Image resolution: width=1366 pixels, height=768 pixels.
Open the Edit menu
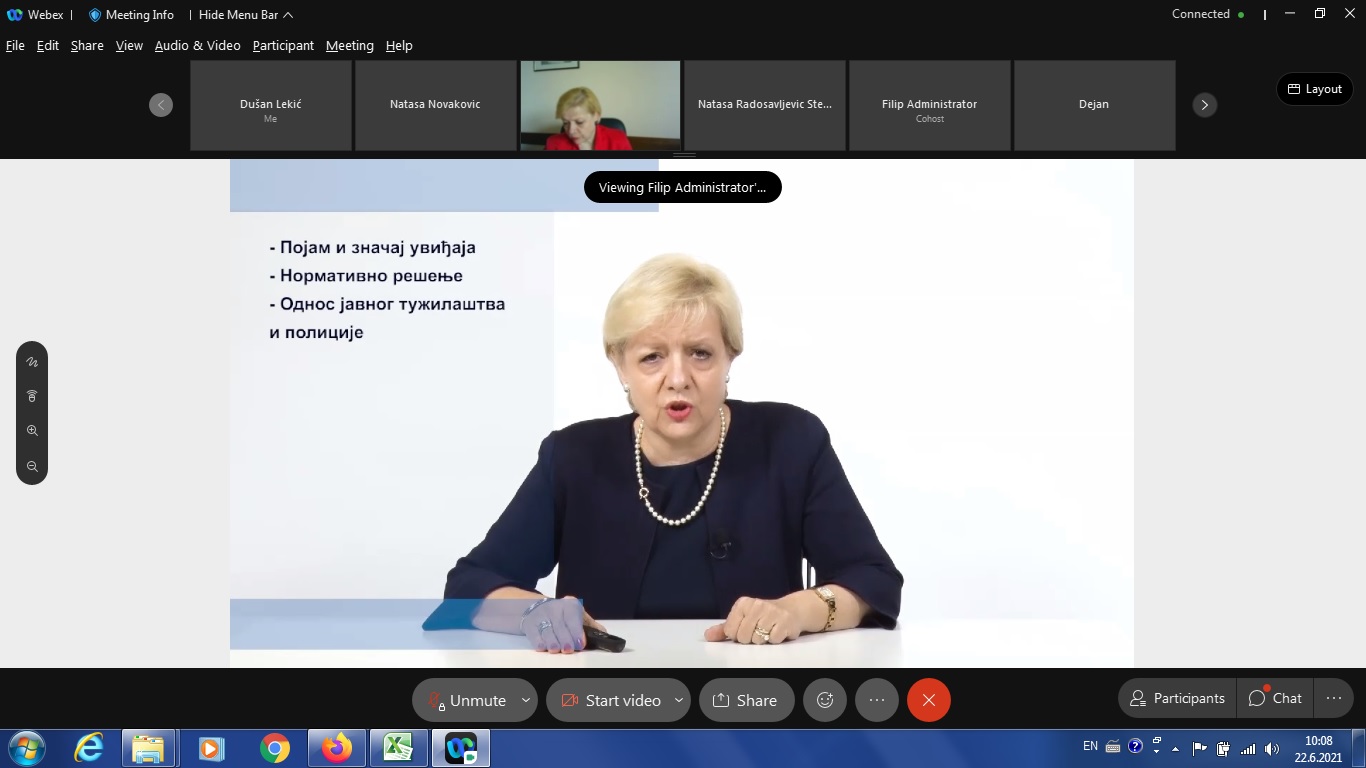point(48,45)
